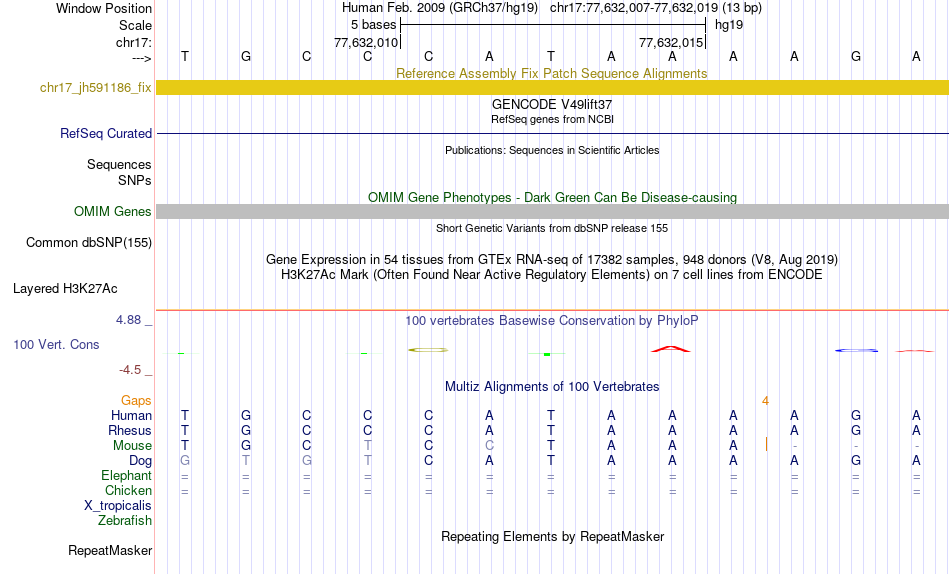Click the olive PhyloP conservation bar
950x574 pixels.
[x=428, y=350]
